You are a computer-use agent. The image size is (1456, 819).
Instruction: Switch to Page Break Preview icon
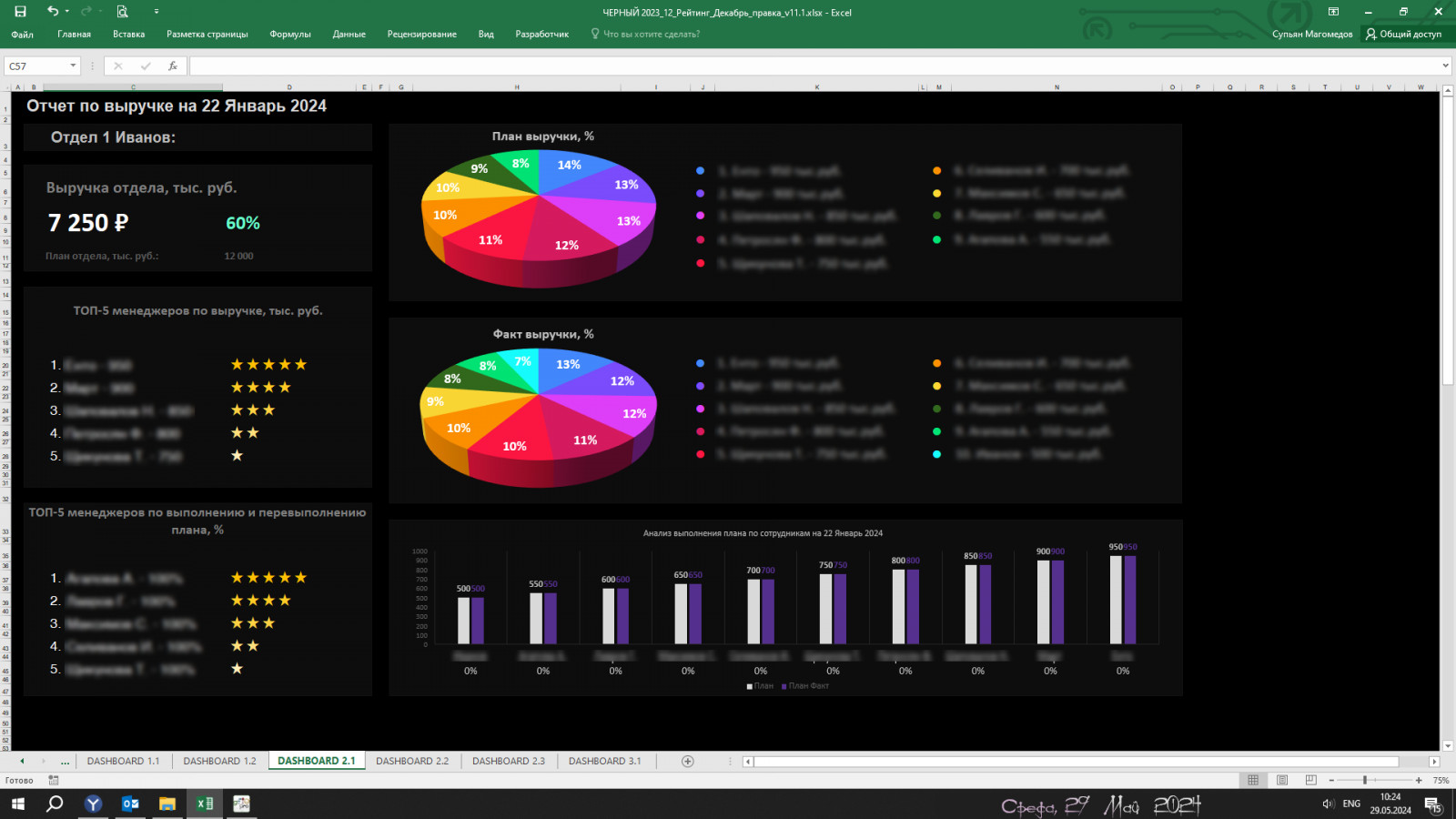pyautogui.click(x=1311, y=780)
